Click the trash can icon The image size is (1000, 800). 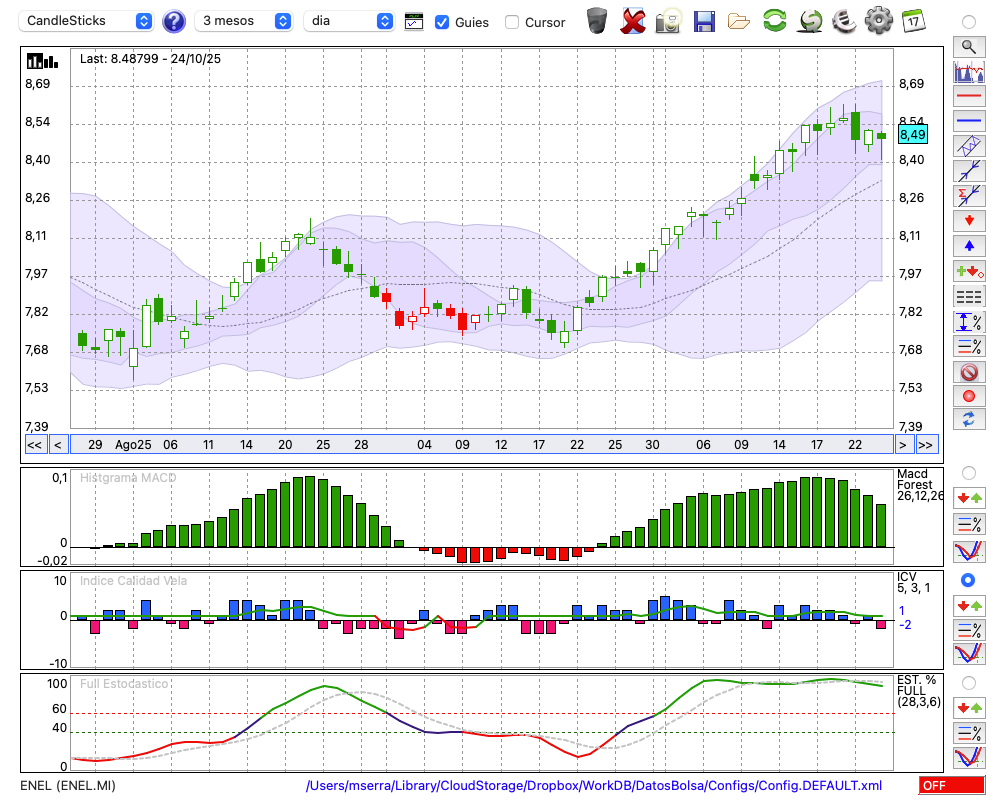pyautogui.click(x=597, y=21)
